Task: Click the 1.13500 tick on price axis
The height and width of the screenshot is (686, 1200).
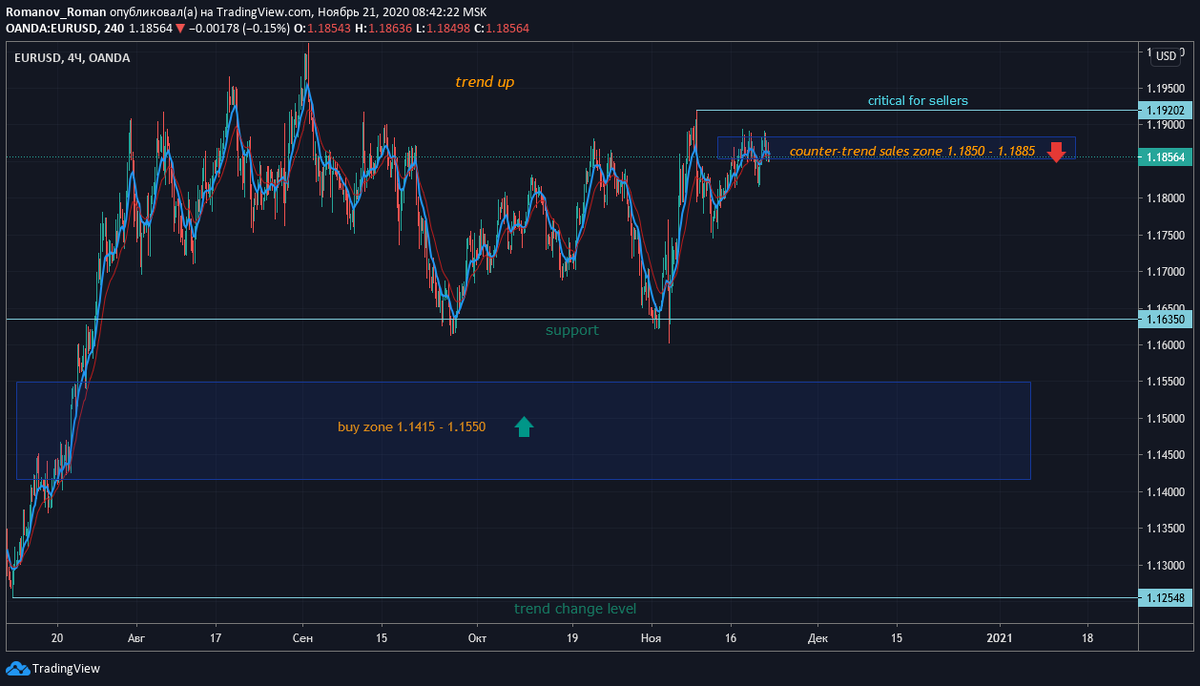Action: 1166,528
